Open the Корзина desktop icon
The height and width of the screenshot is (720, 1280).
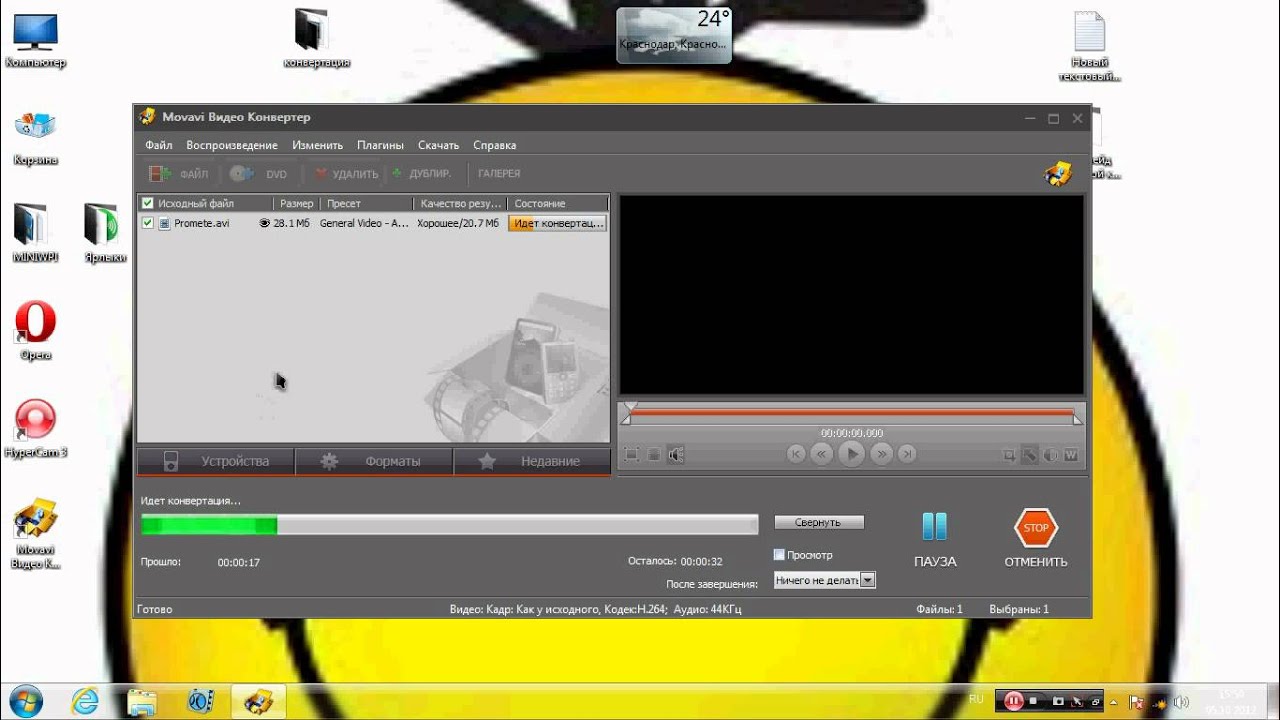pos(35,138)
